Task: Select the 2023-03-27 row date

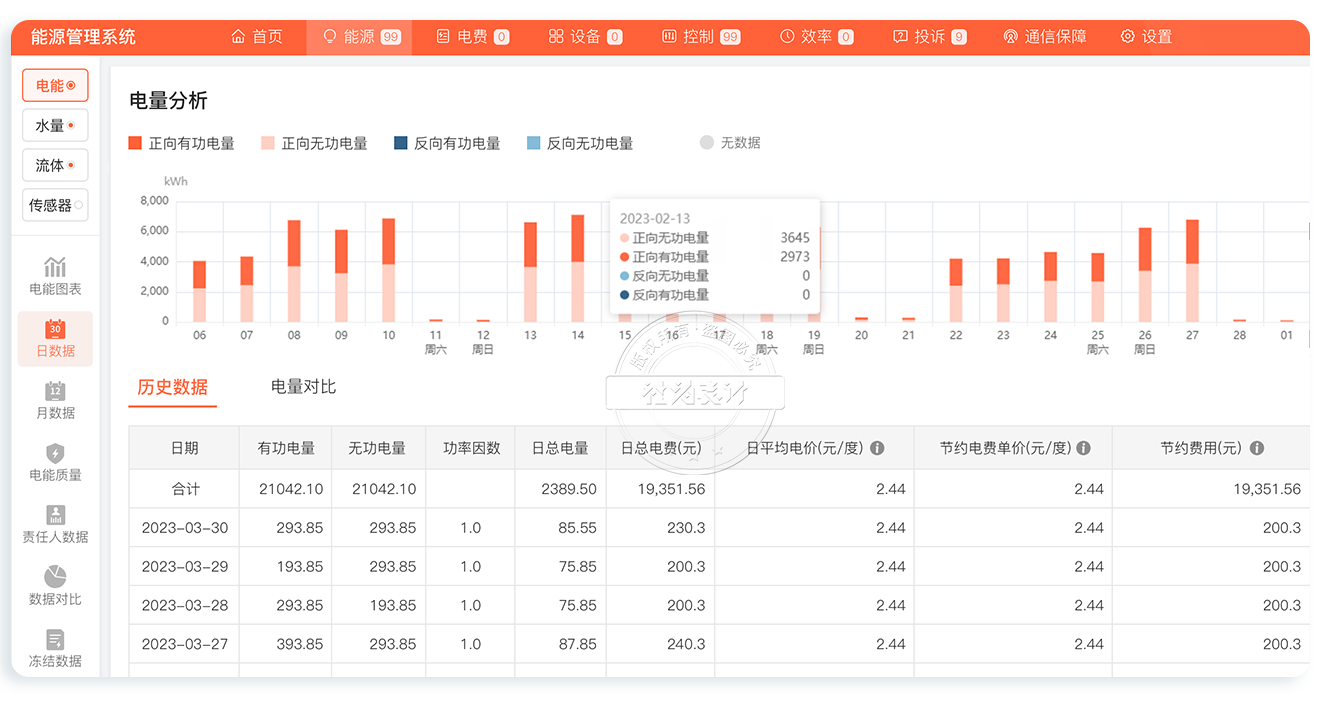Action: [185, 645]
